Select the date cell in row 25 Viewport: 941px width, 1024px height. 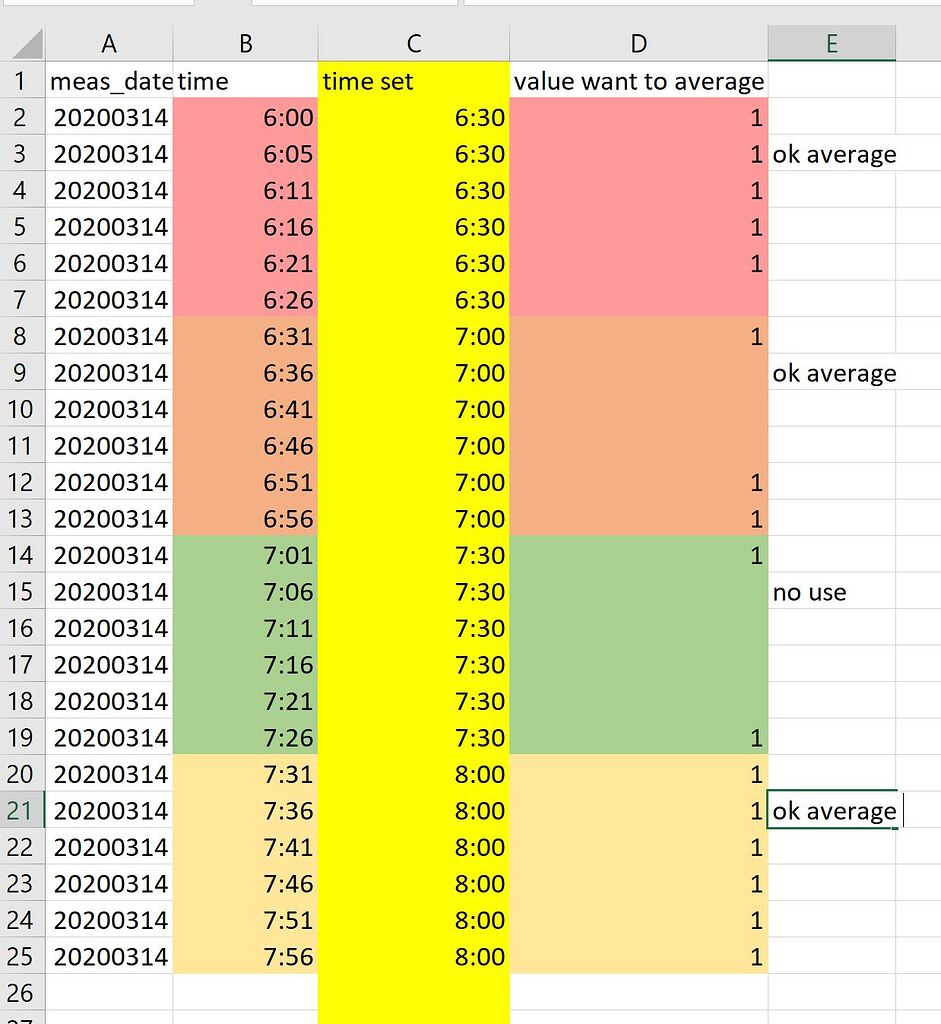point(109,956)
